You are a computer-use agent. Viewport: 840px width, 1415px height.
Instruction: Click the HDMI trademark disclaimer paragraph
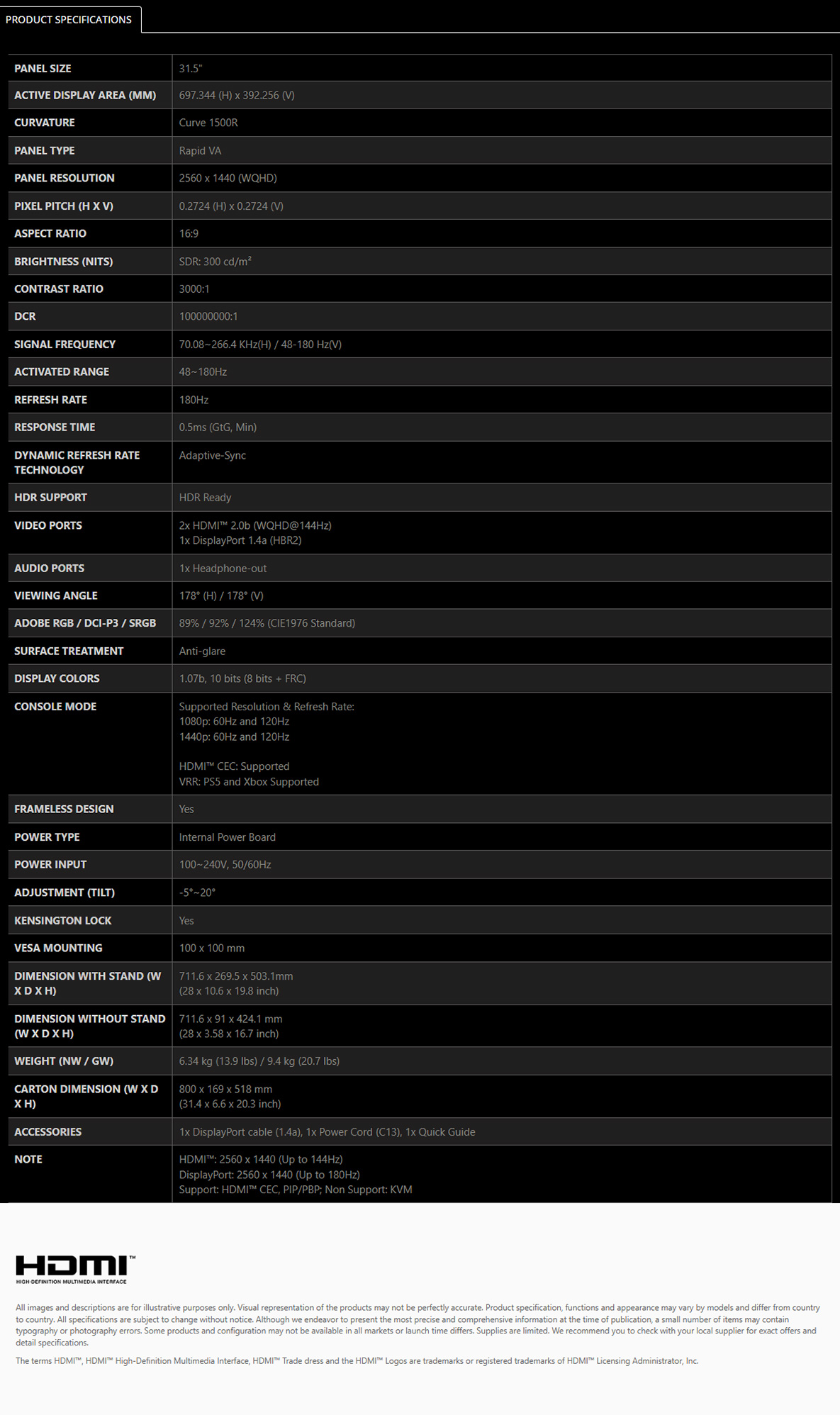[357, 1360]
